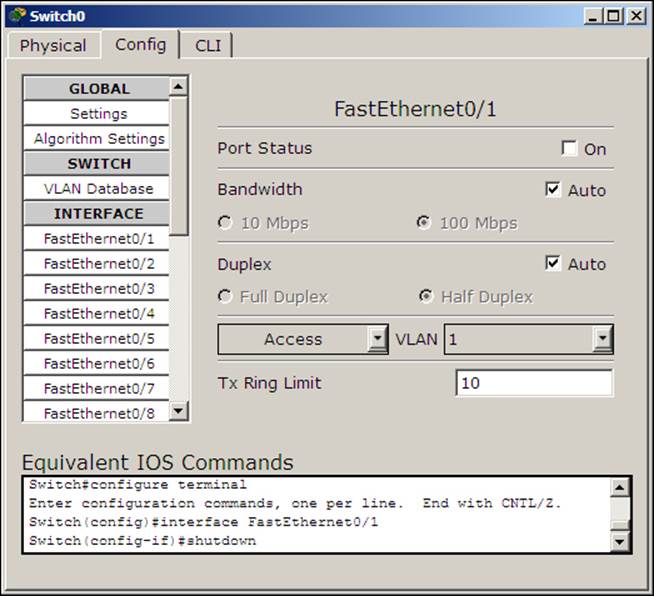Choose the 100 Mbps radio button
This screenshot has height=596, width=654.
(424, 222)
